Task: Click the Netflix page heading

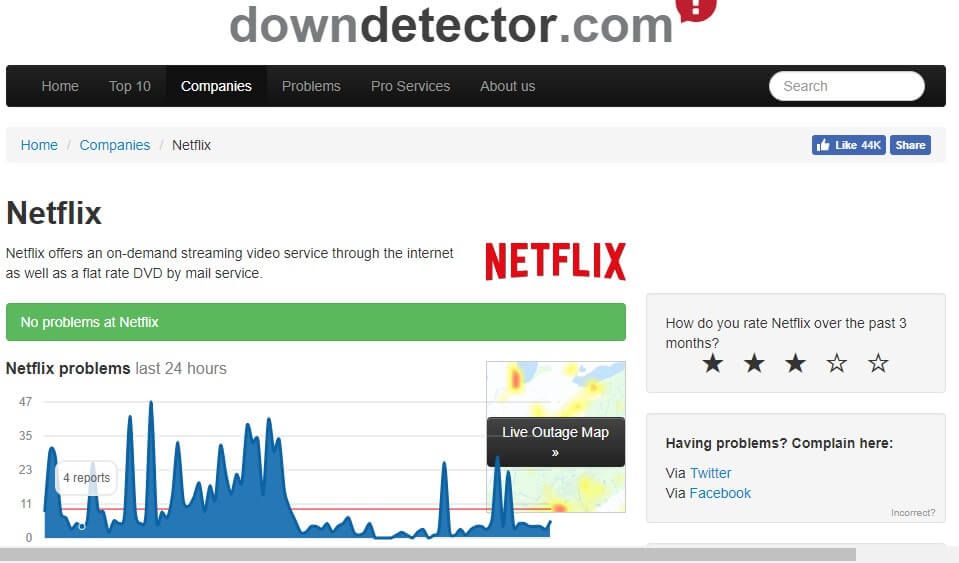Action: pyautogui.click(x=54, y=213)
